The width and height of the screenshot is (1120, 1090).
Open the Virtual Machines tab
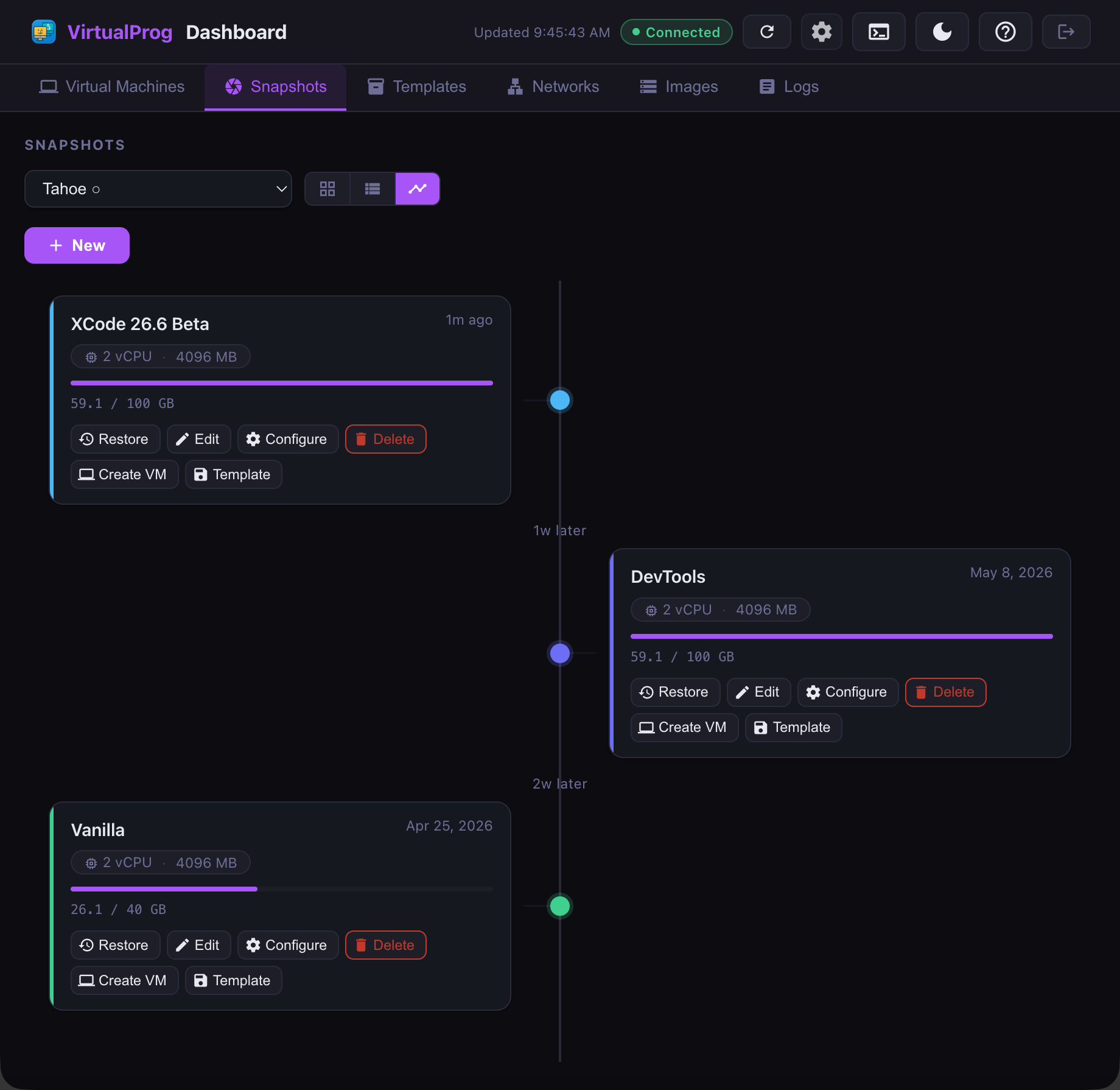pos(112,86)
